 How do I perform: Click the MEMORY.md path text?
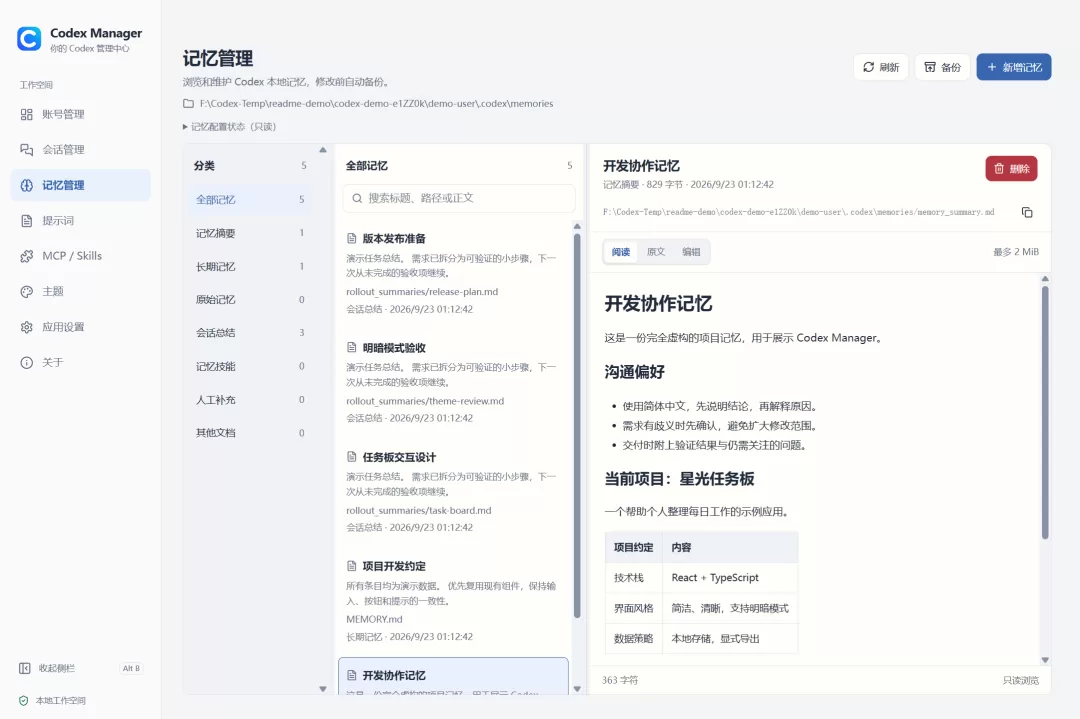(374, 620)
